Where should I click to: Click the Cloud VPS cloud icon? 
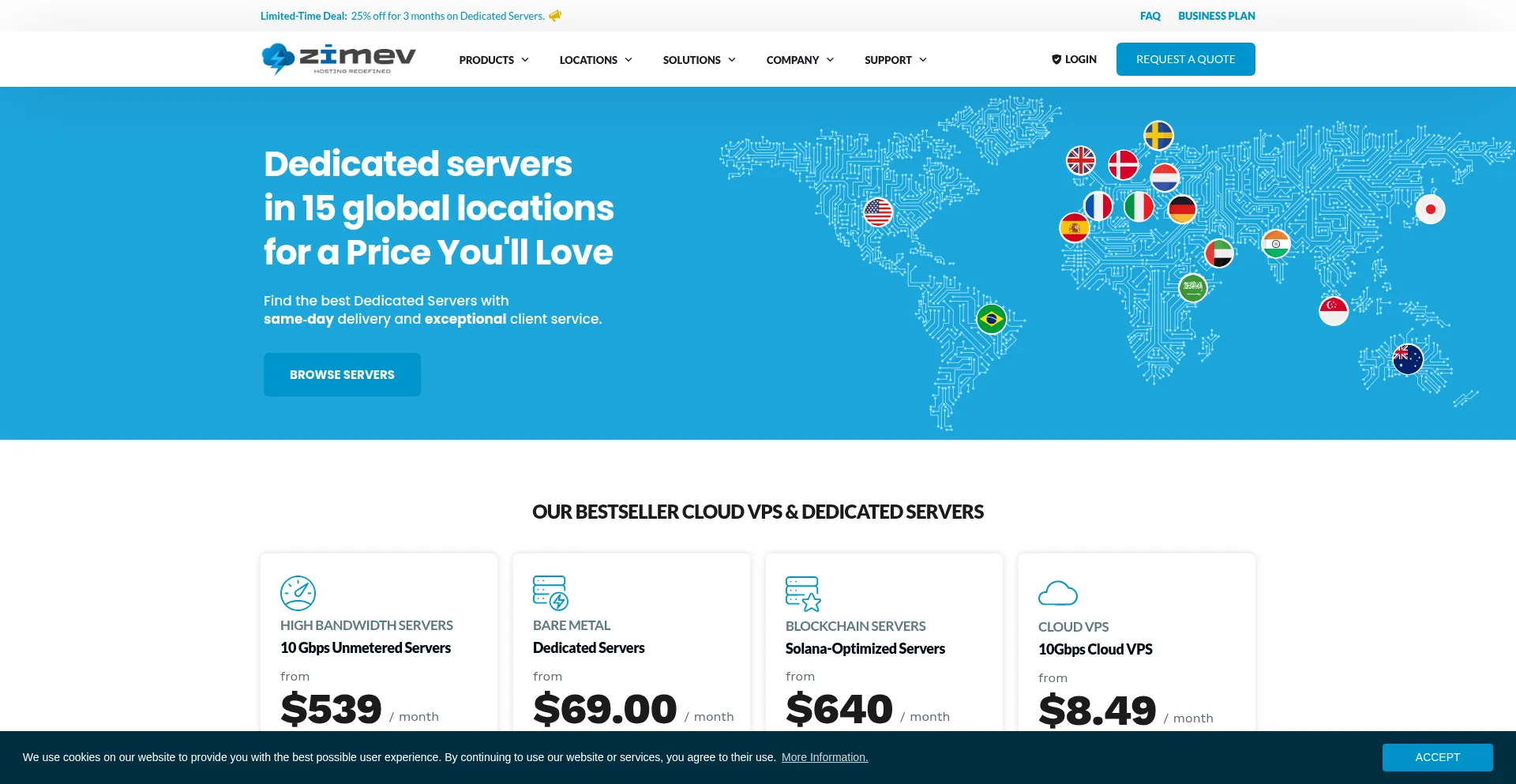[1058, 593]
